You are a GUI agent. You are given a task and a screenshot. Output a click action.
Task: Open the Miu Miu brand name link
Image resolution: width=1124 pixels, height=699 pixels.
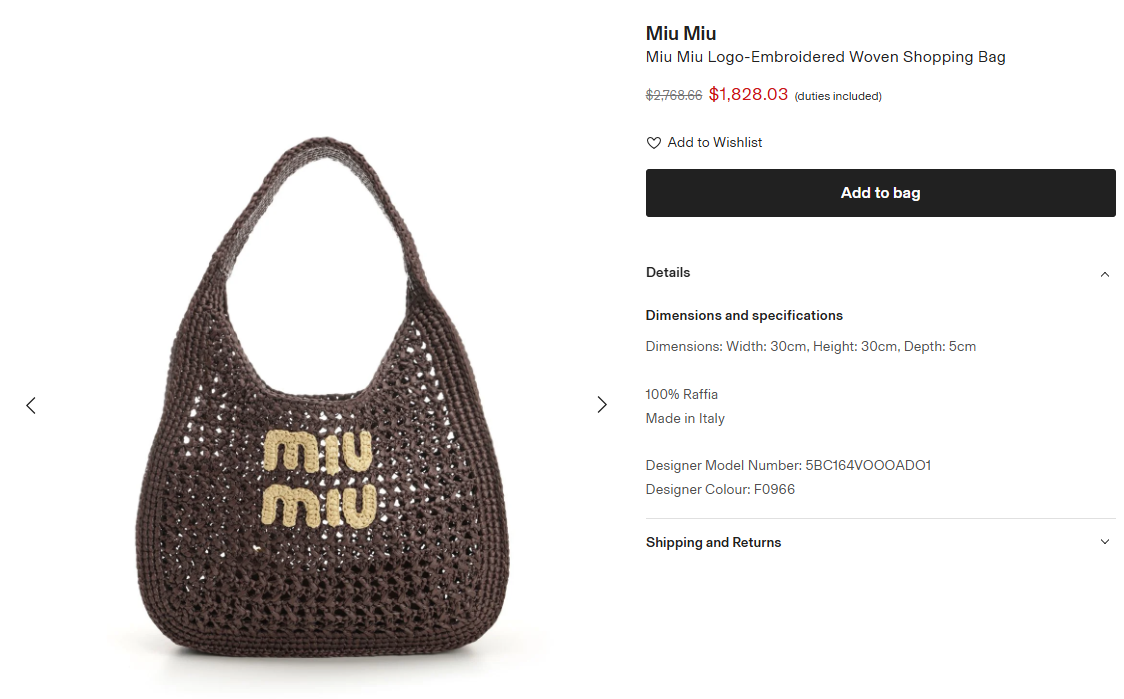[x=681, y=34]
